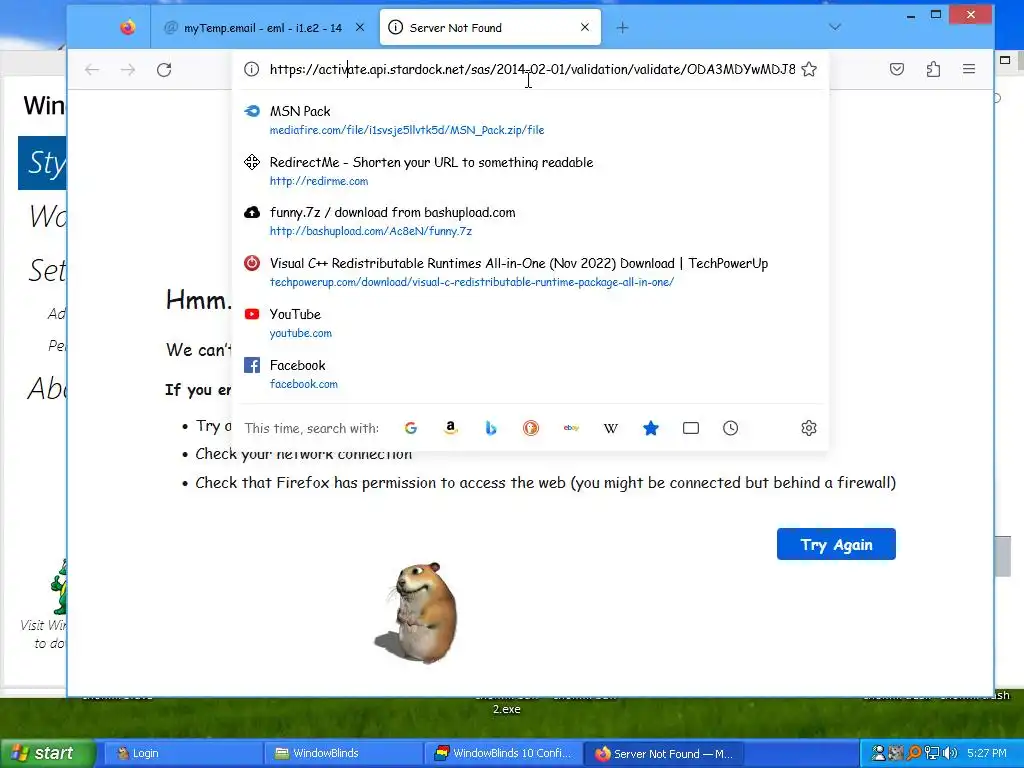Choose the Visual C++ Redistributable TechPowerUp suggestion
The width and height of the screenshot is (1024, 768).
(530, 272)
